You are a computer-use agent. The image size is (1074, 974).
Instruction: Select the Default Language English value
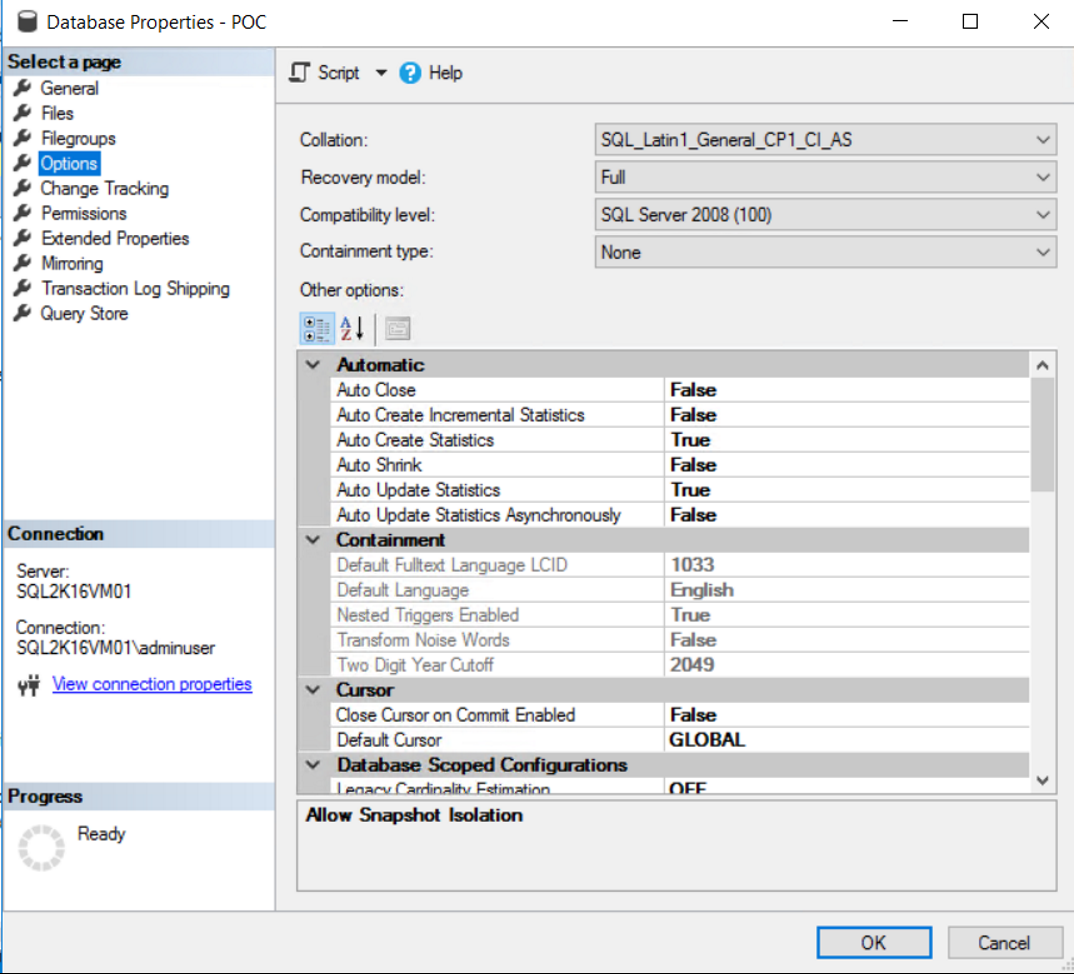click(847, 590)
